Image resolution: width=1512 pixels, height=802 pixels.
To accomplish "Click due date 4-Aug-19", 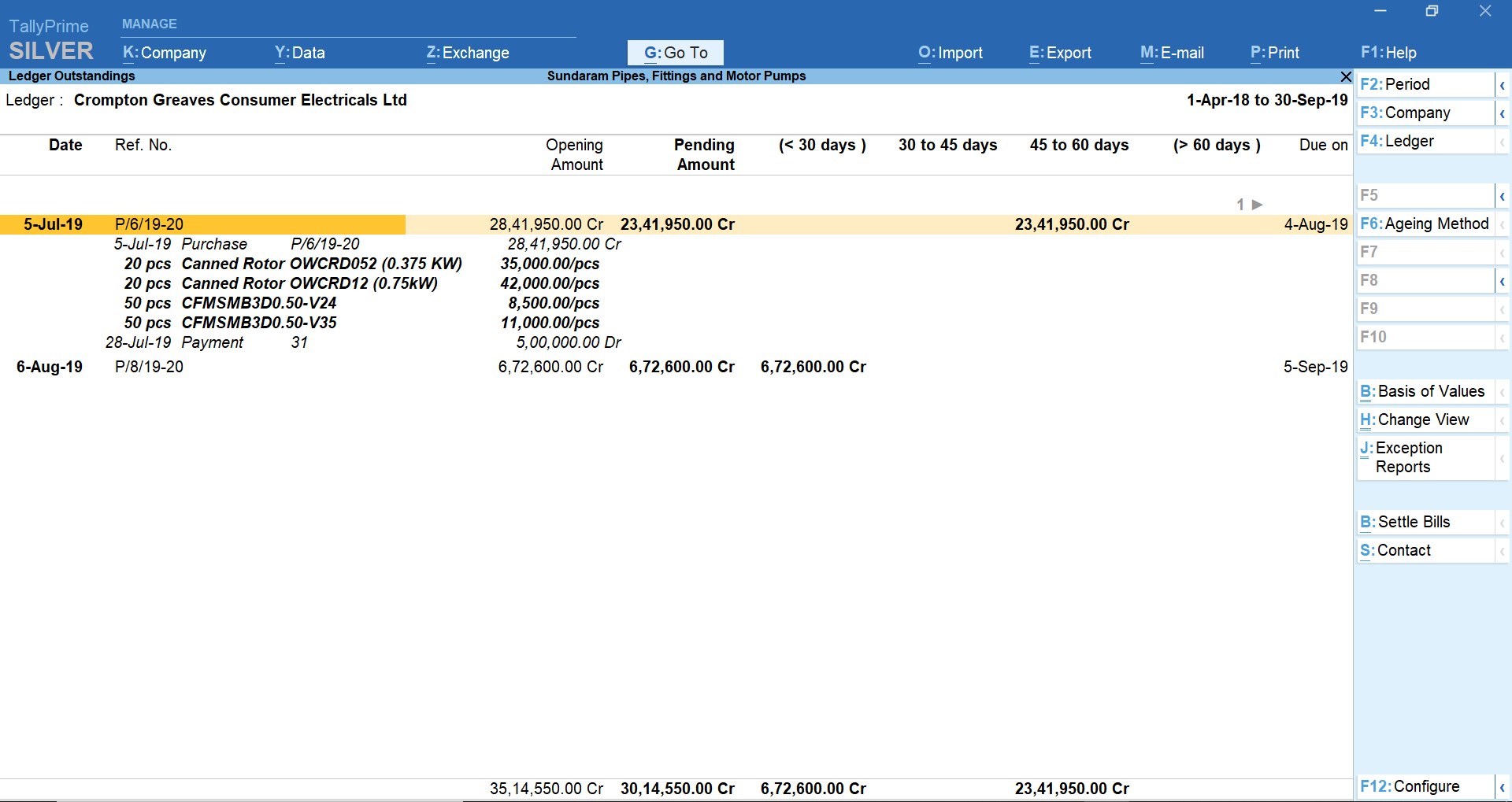I will click(x=1316, y=224).
